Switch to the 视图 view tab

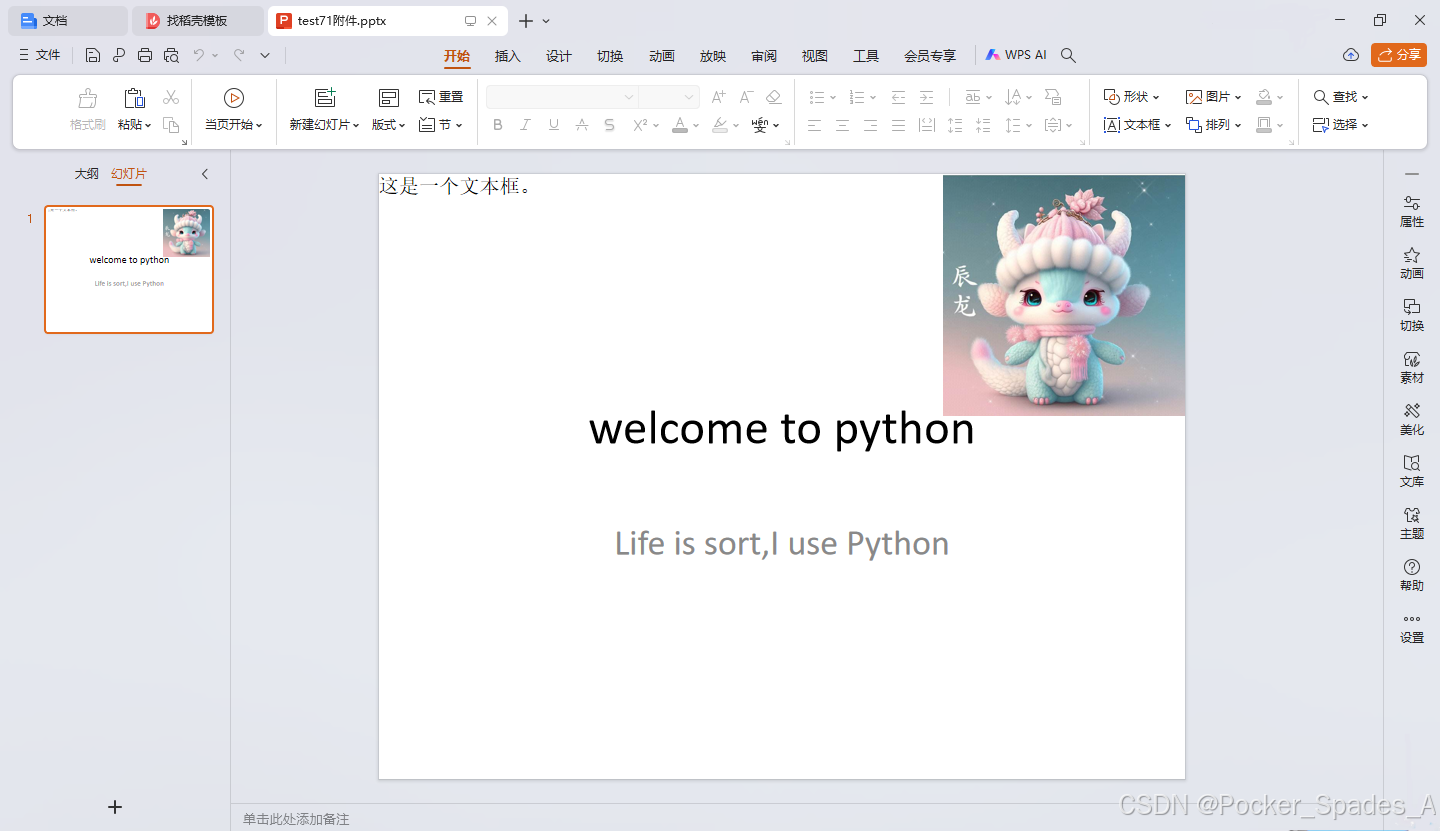[x=815, y=56]
